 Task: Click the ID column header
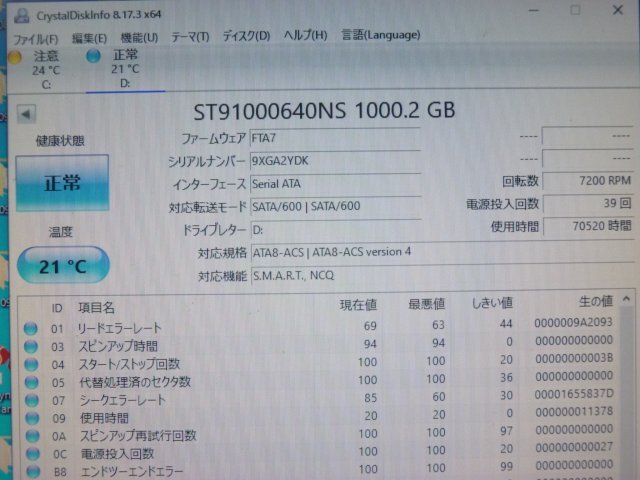(57, 308)
